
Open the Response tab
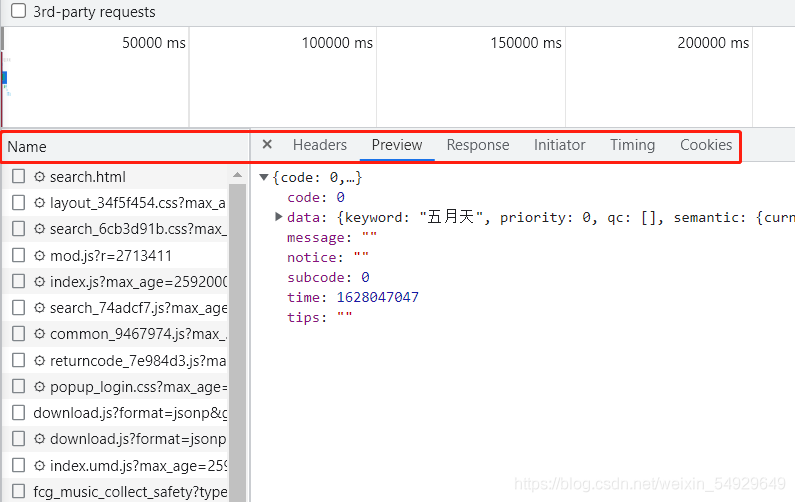[478, 145]
